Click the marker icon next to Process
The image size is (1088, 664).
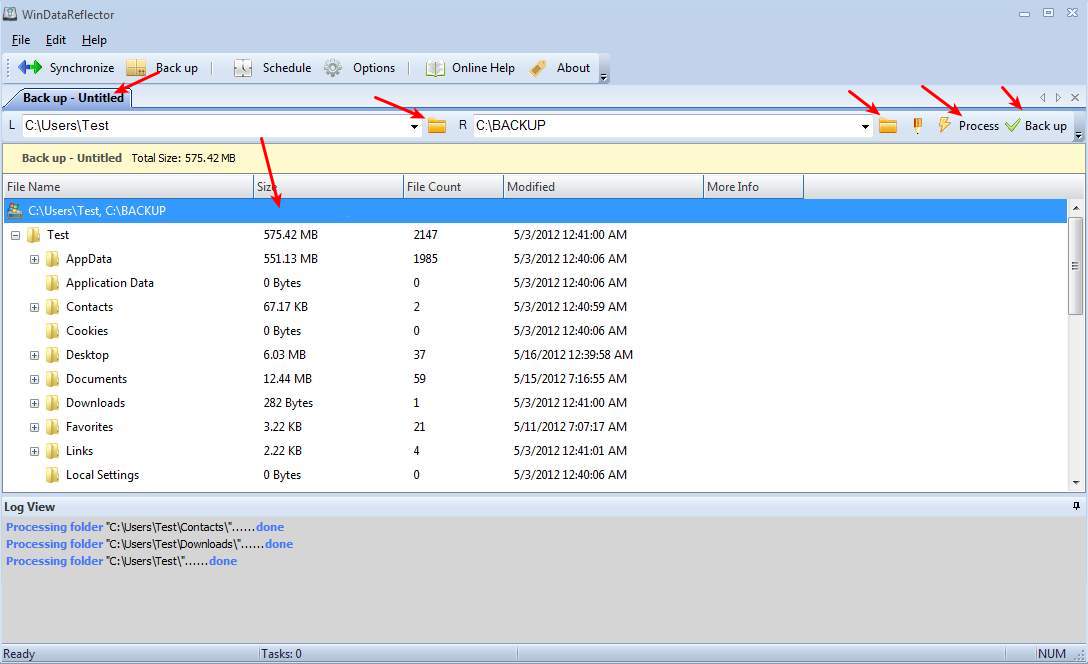(x=917, y=126)
